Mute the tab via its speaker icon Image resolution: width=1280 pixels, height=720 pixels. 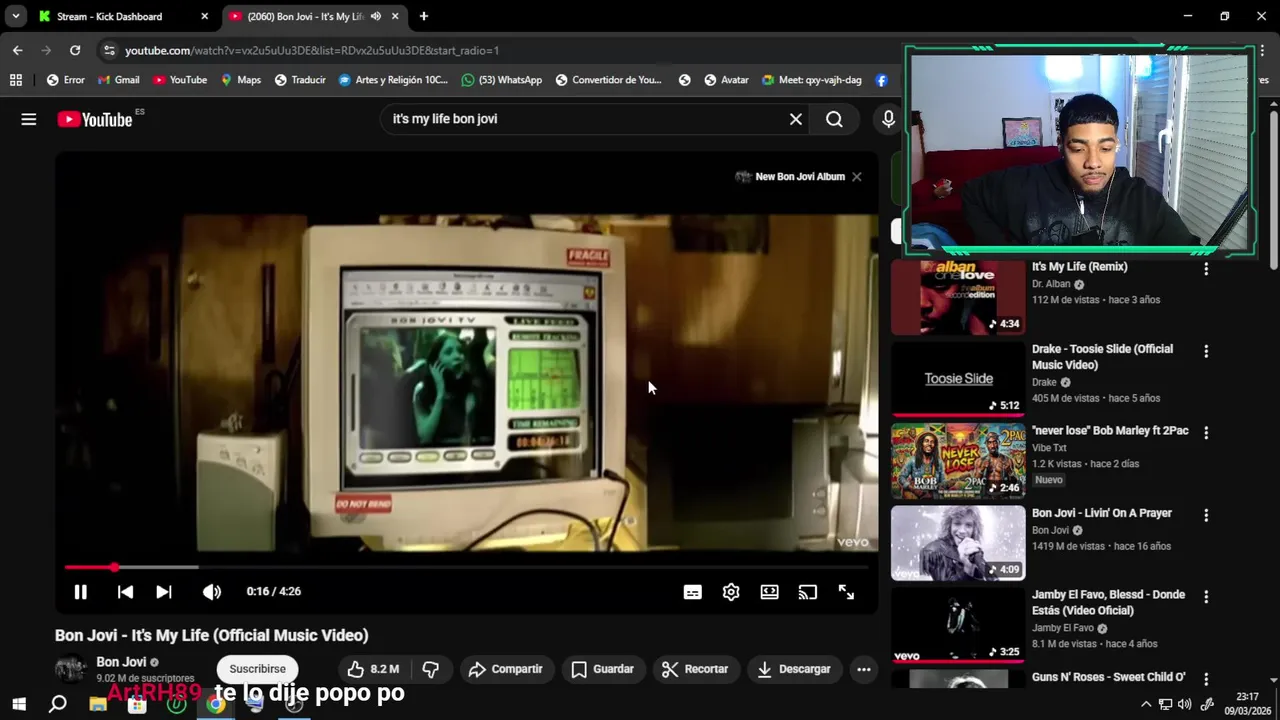376,16
